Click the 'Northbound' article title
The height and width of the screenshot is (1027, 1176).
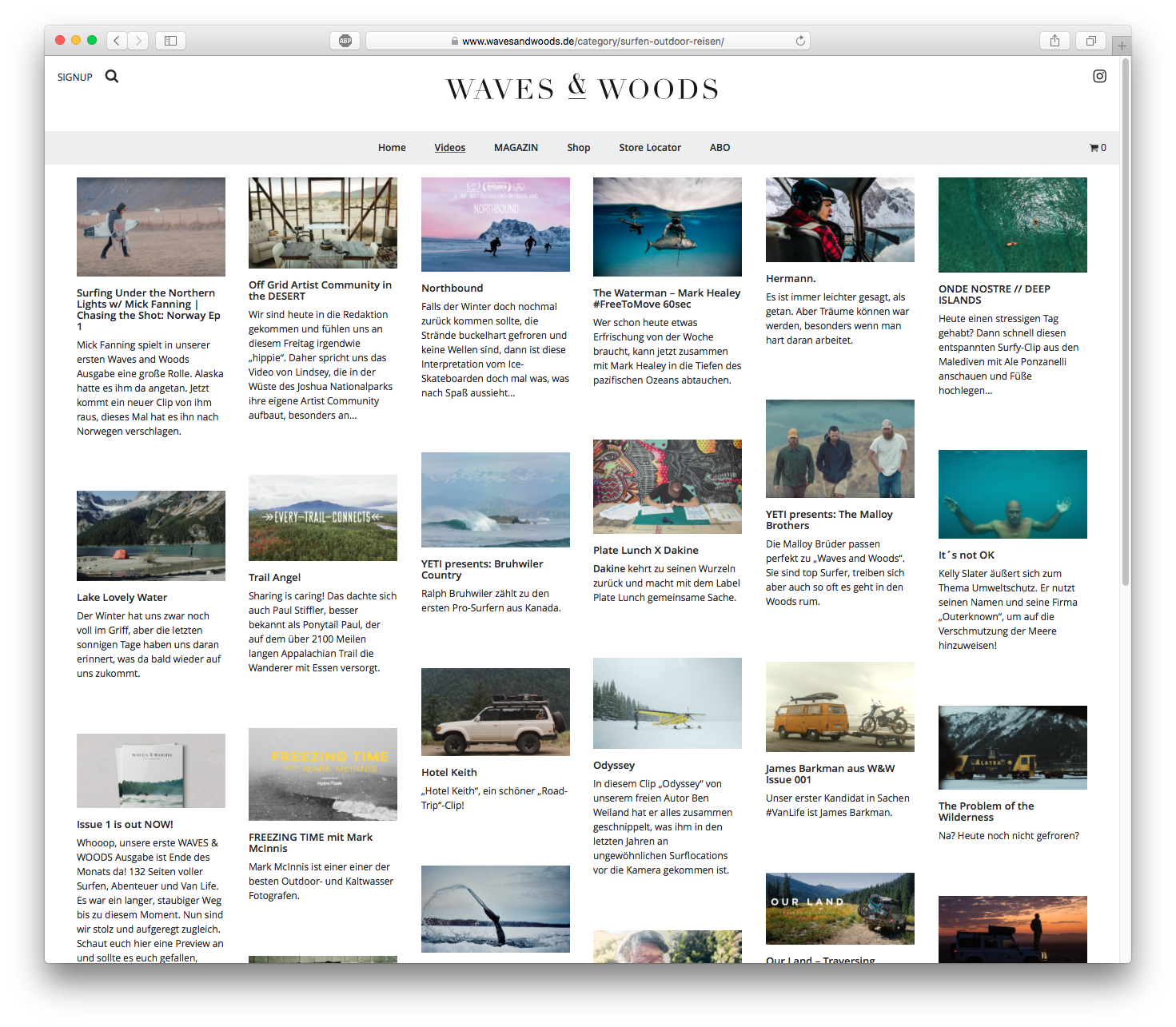coord(452,288)
